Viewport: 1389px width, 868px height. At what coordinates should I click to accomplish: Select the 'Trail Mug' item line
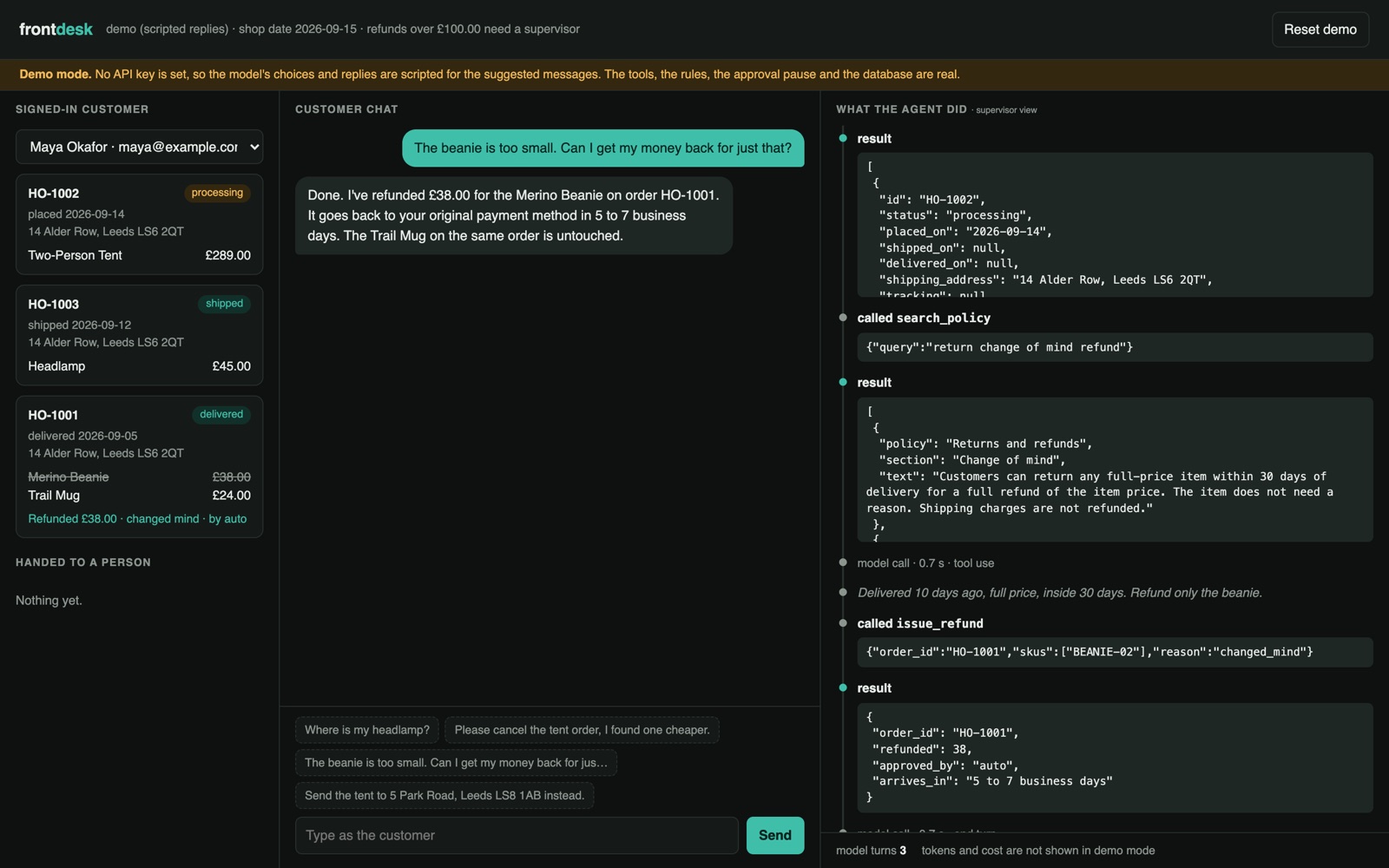click(139, 496)
